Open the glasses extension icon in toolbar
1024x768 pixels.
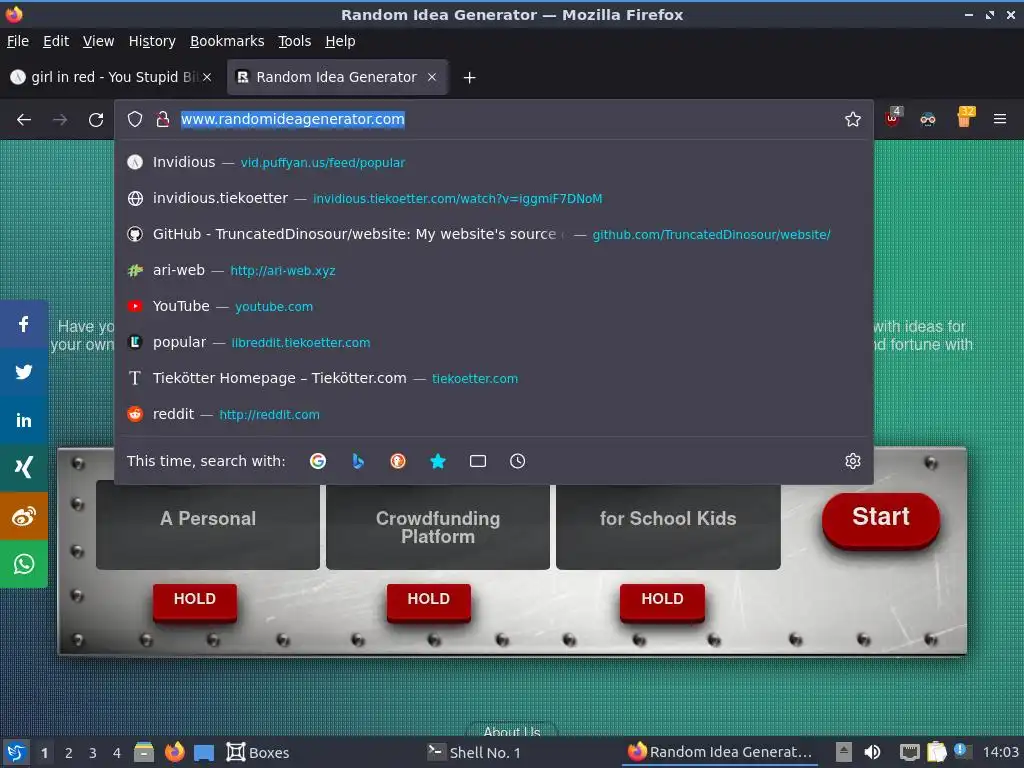pyautogui.click(x=927, y=119)
